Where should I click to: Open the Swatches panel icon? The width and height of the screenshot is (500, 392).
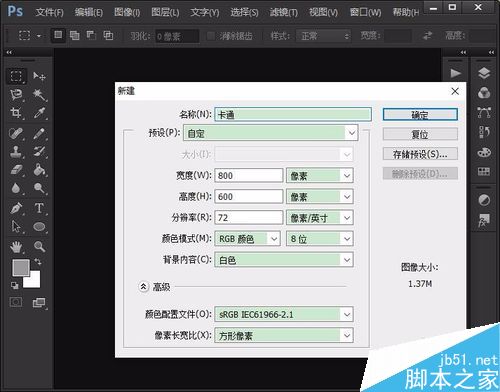click(484, 172)
